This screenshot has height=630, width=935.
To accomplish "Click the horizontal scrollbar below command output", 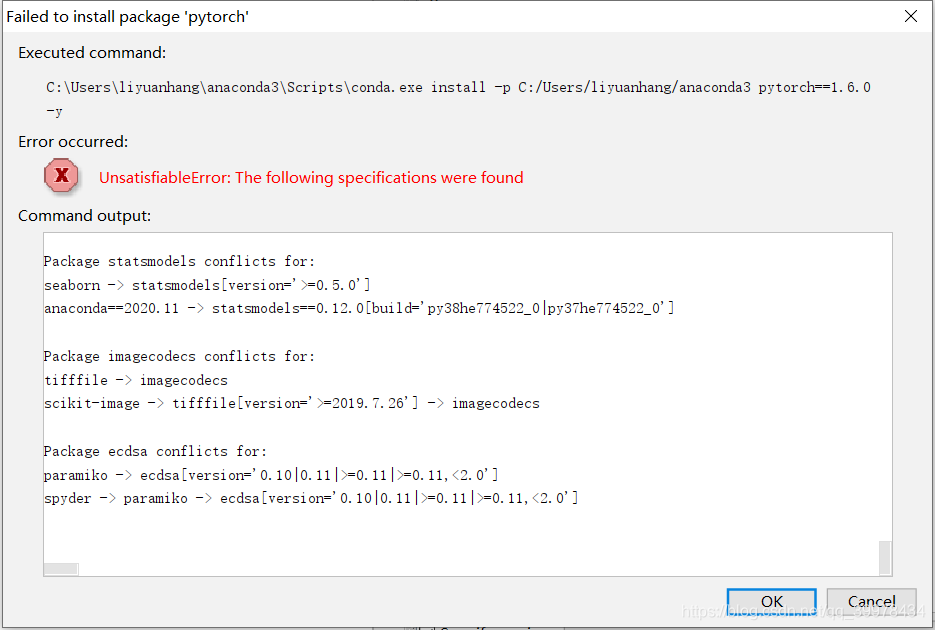I will [60, 568].
